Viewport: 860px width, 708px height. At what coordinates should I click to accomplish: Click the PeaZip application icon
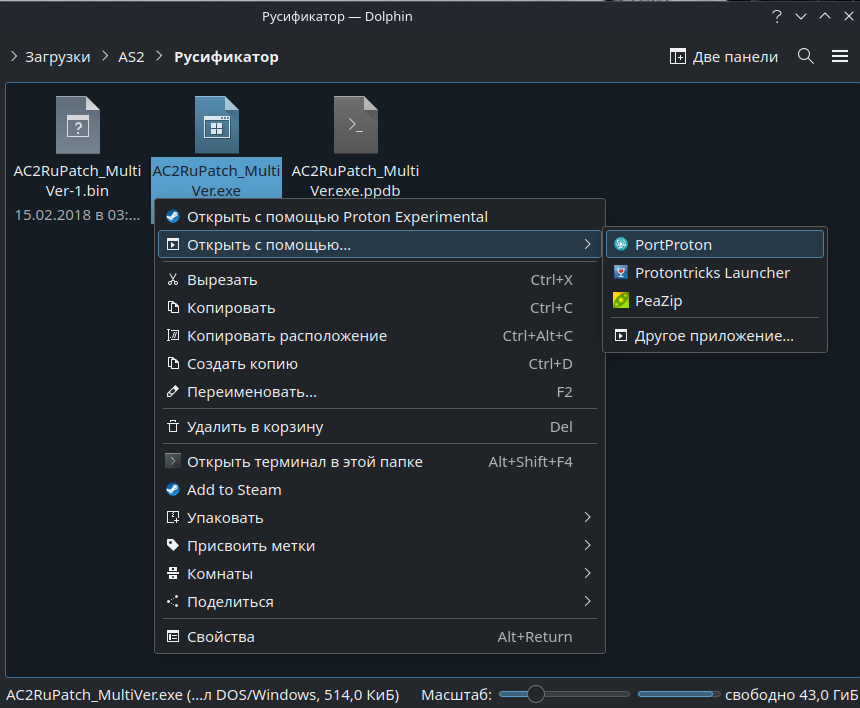621,301
